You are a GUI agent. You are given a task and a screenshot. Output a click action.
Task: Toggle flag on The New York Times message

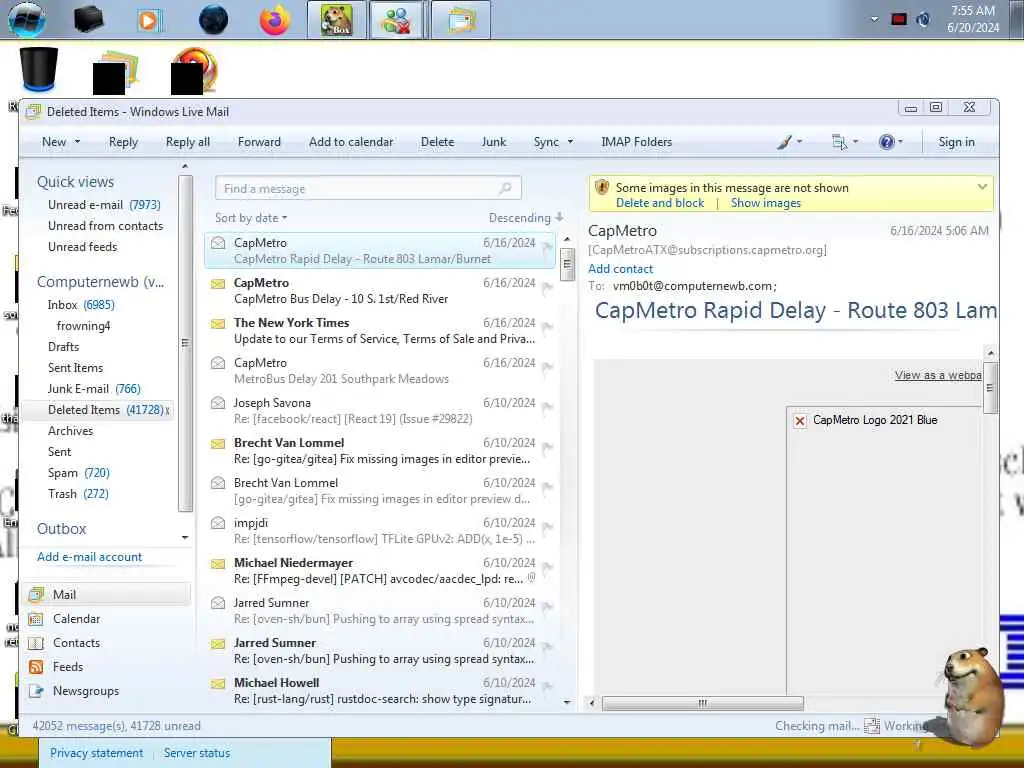[x=547, y=327]
